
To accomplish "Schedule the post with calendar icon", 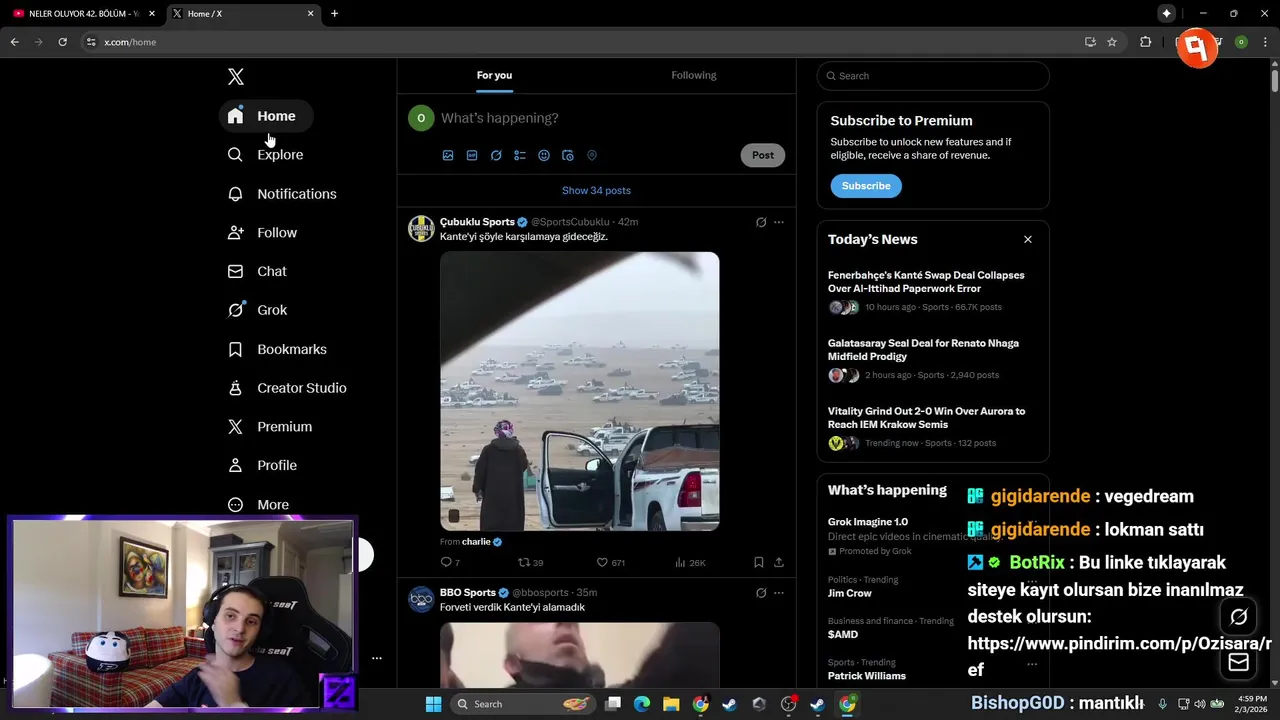I will (568, 155).
